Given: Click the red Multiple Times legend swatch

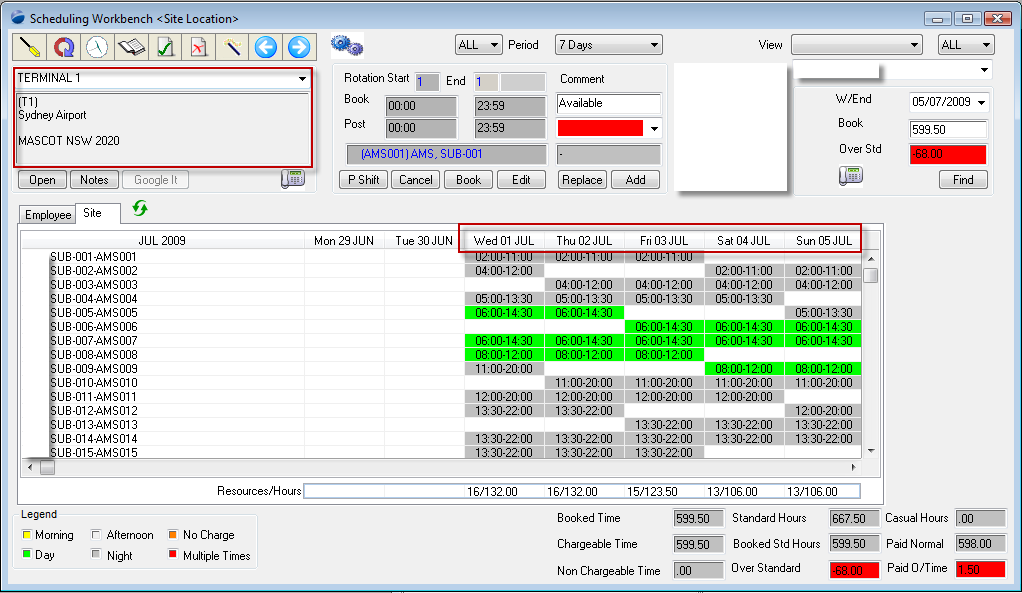Looking at the screenshot, I should coord(173,554).
